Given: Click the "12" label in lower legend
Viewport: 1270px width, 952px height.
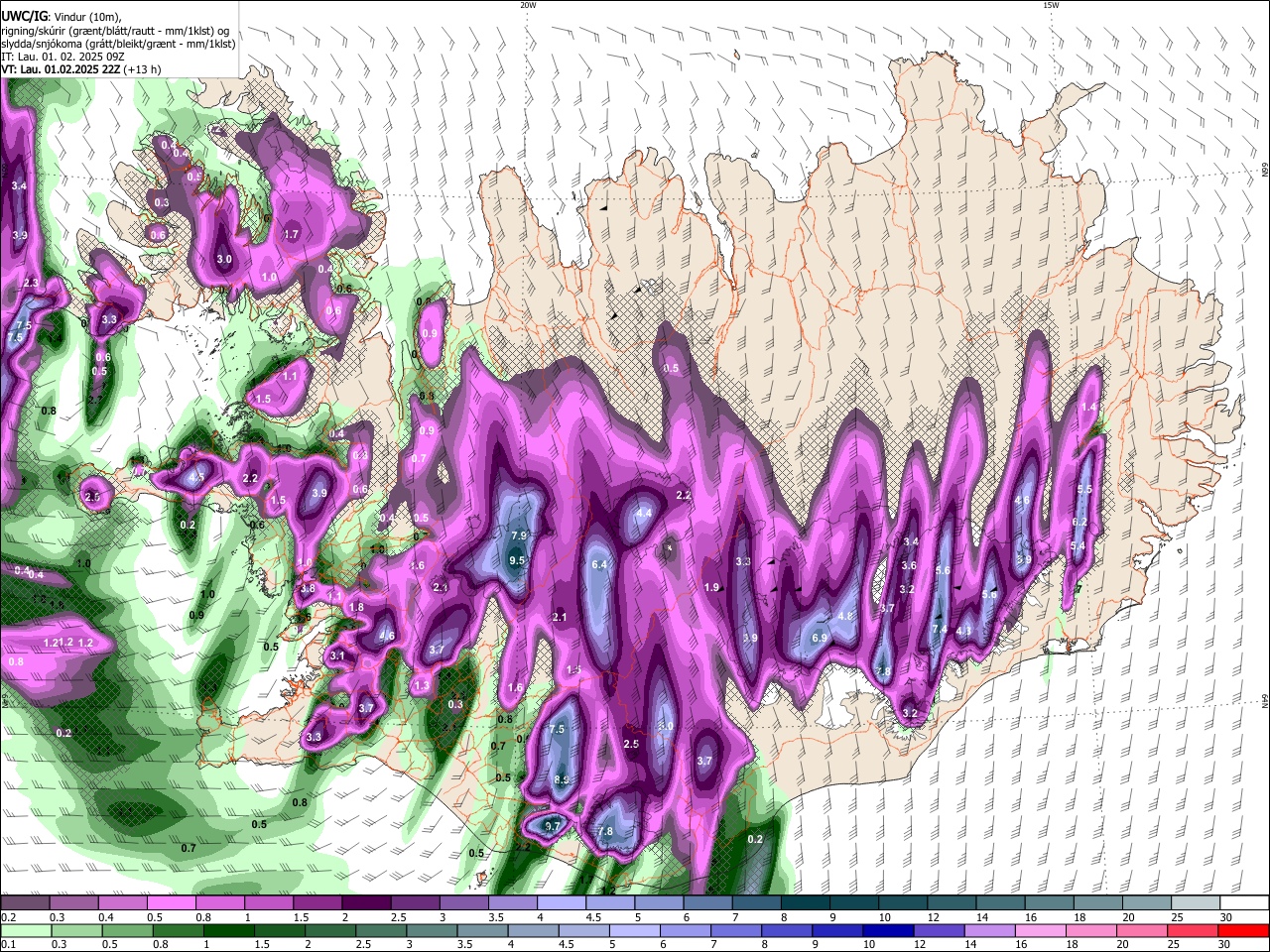Looking at the screenshot, I should tap(918, 944).
